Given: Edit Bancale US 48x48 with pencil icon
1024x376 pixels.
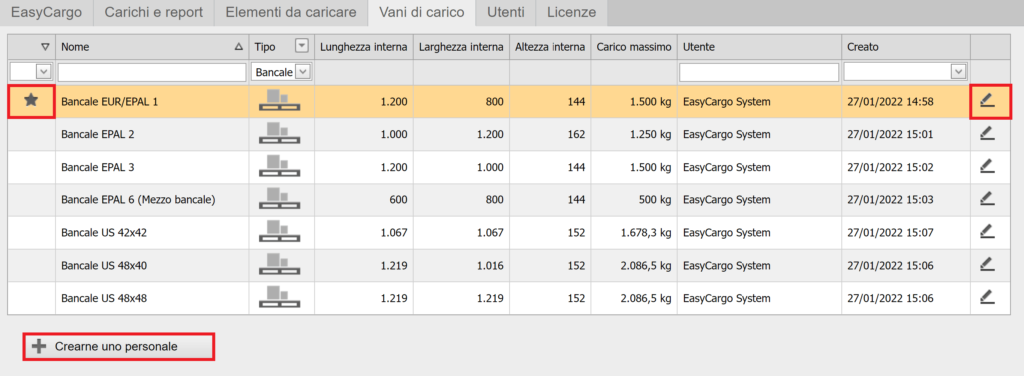Looking at the screenshot, I should 987,297.
